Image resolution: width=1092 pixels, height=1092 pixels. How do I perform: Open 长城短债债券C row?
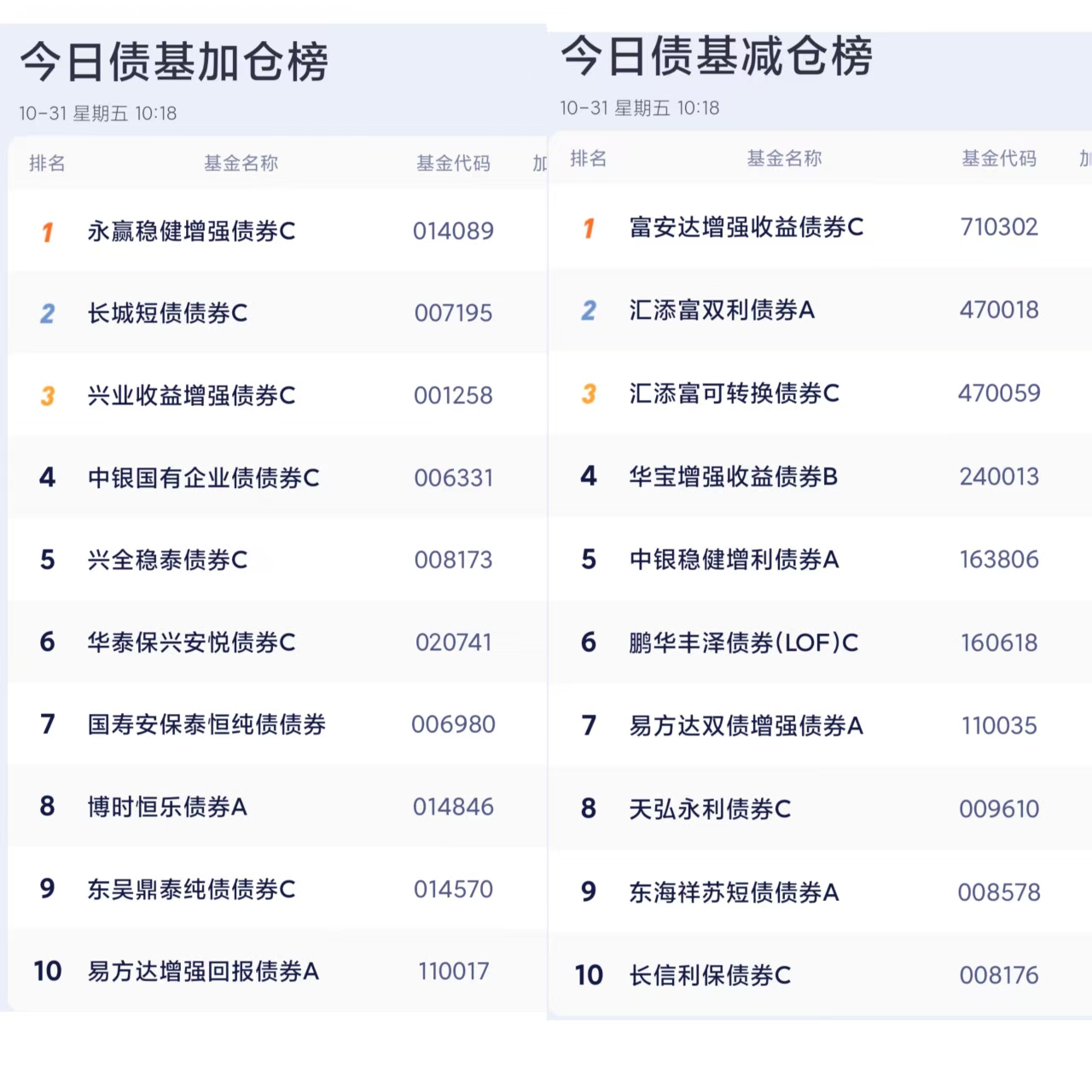tap(167, 313)
